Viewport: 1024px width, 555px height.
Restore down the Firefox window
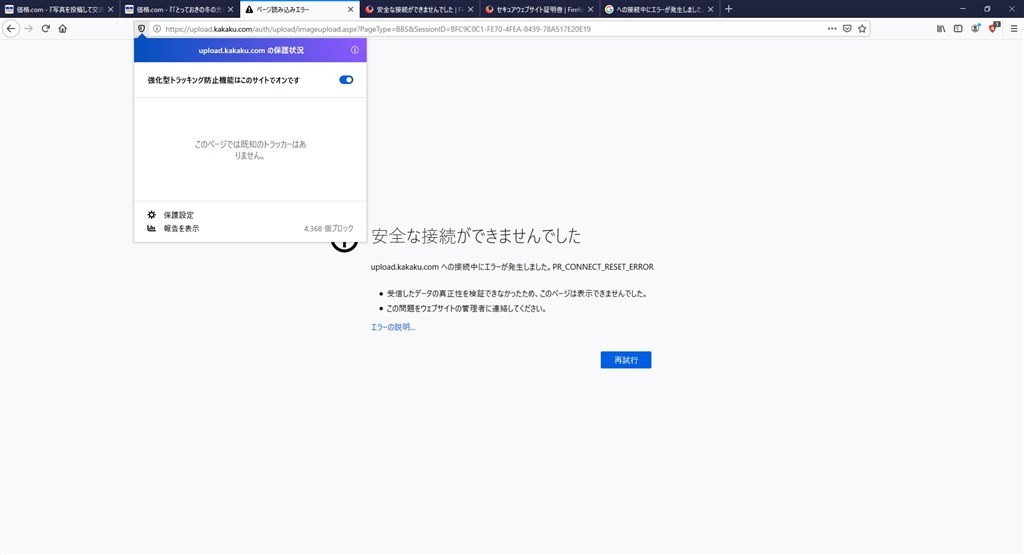[x=987, y=9]
